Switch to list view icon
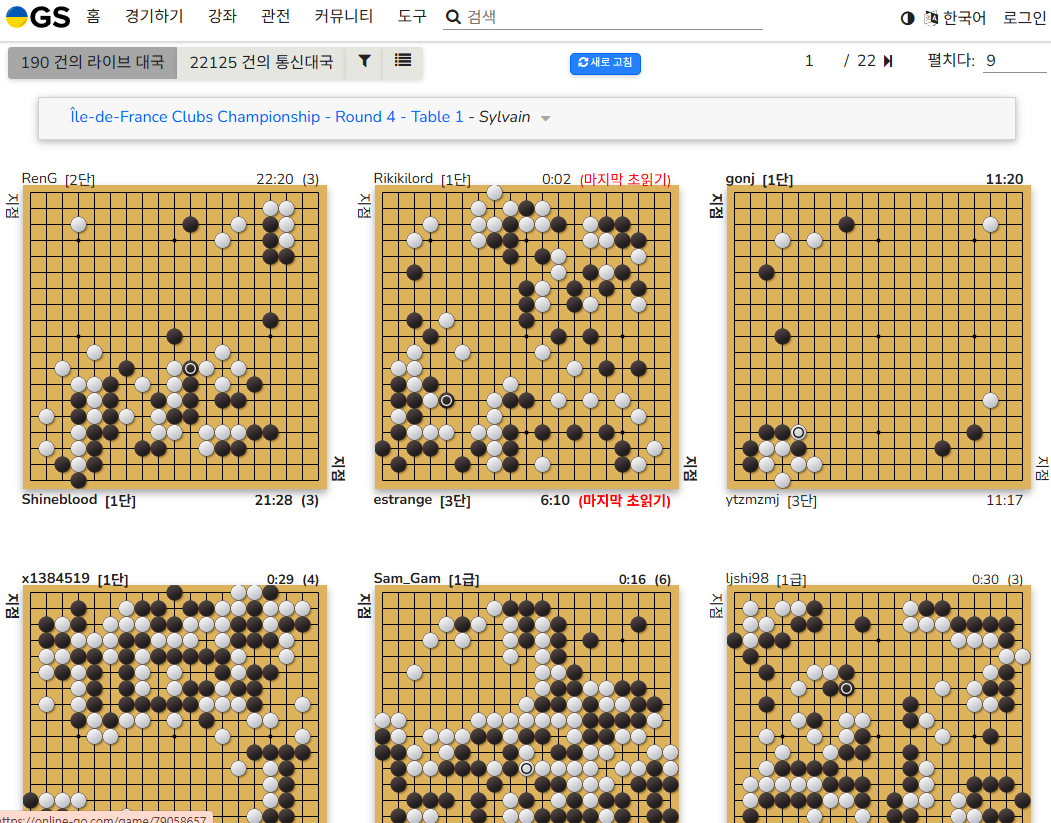Viewport: 1051px width, 823px height. pos(403,61)
